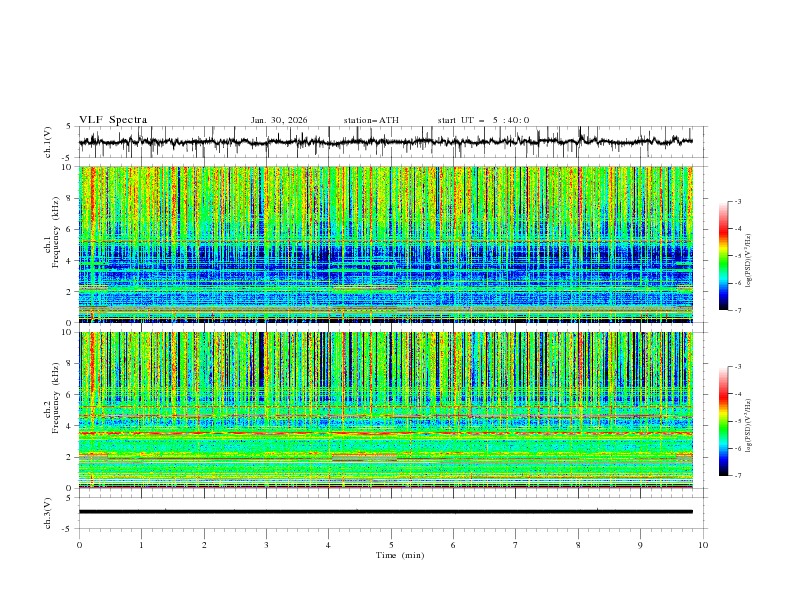The width and height of the screenshot is (792, 612).
Task: Click tick label "5" on the Time axis
Action: tap(391, 545)
